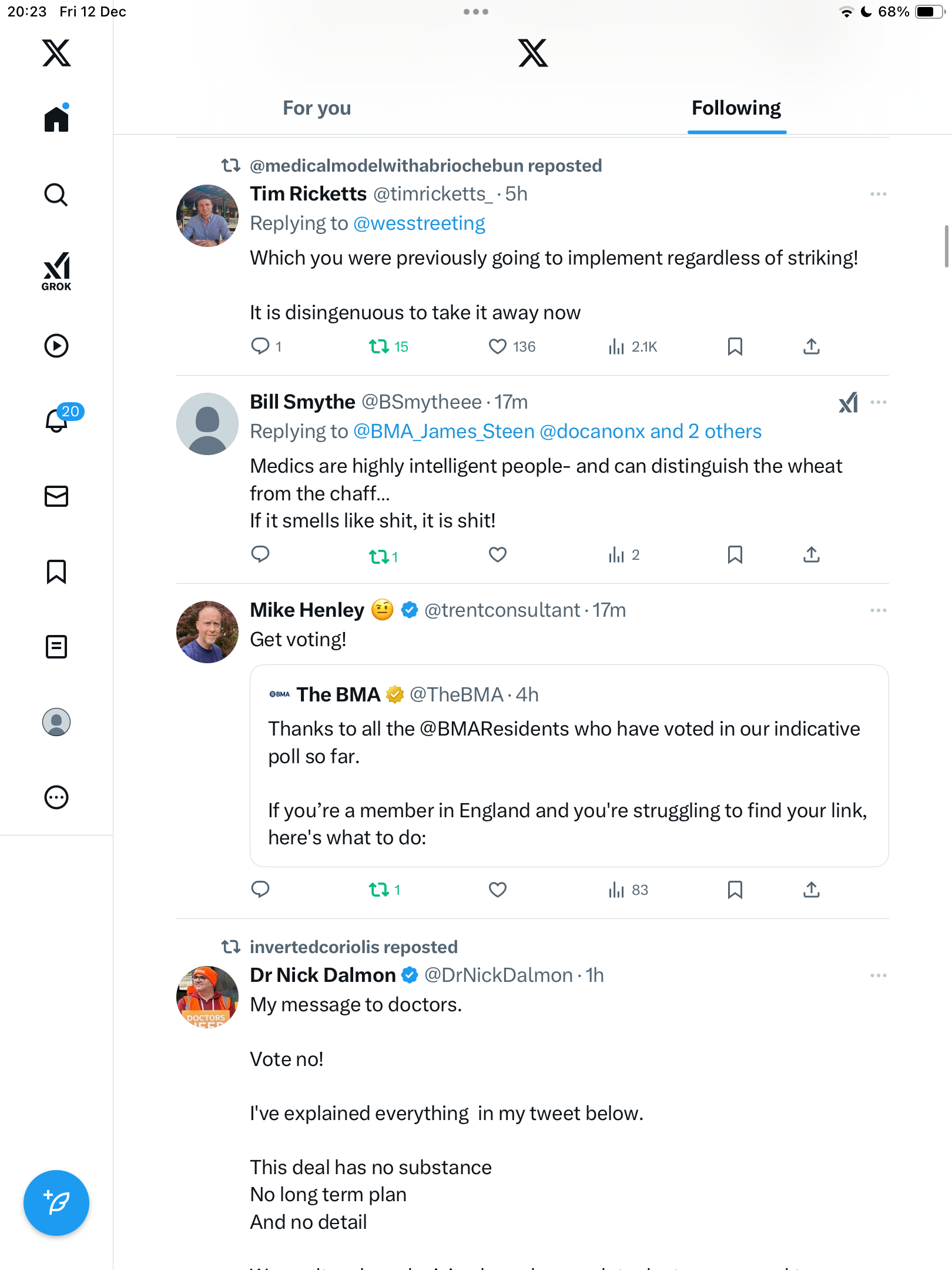Bookmark Mike Henley's post
This screenshot has width=952, height=1270.
pyautogui.click(x=735, y=890)
